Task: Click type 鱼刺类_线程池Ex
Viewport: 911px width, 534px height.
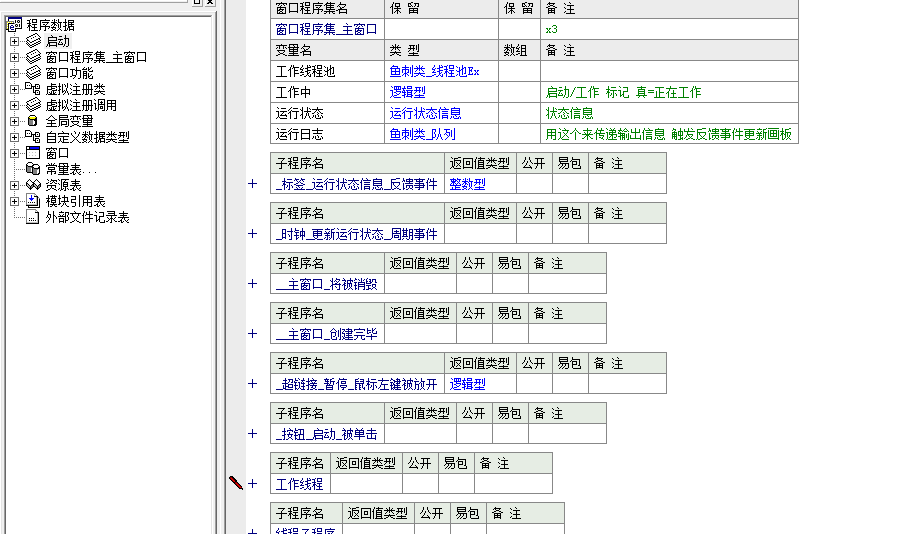Action: pos(434,71)
